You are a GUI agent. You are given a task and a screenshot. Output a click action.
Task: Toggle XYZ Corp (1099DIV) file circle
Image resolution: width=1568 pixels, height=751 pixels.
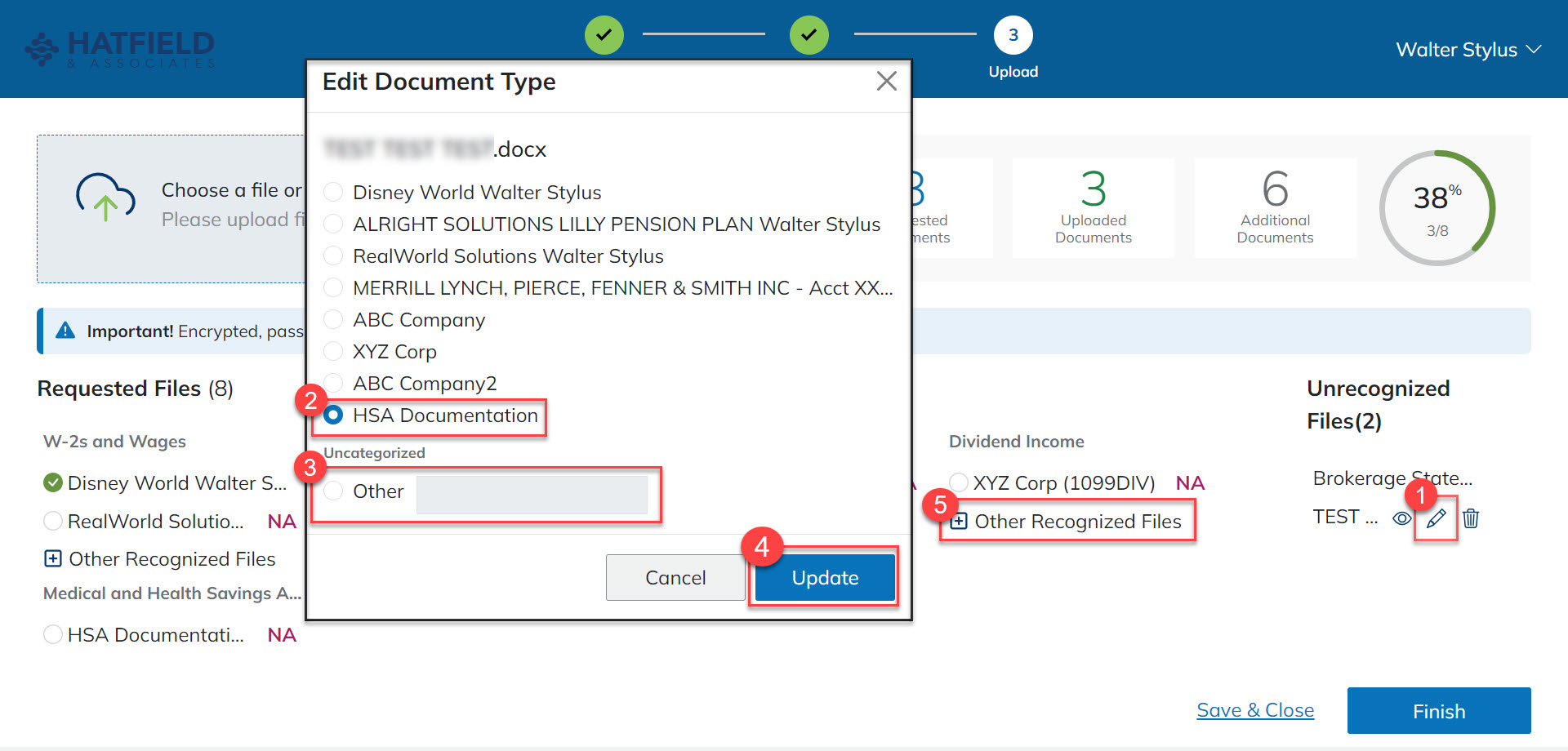coord(959,482)
